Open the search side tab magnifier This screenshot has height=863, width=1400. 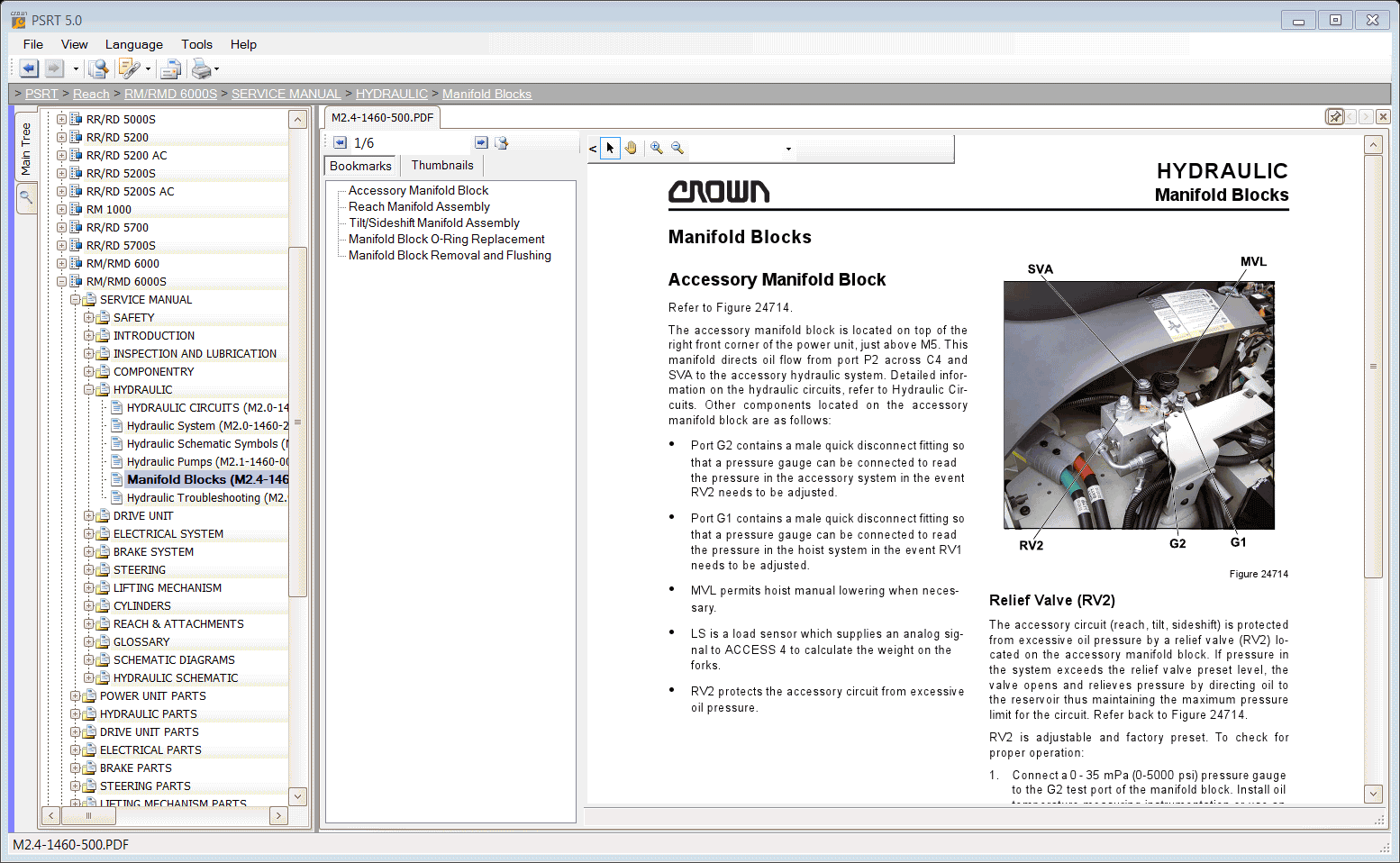pos(26,197)
